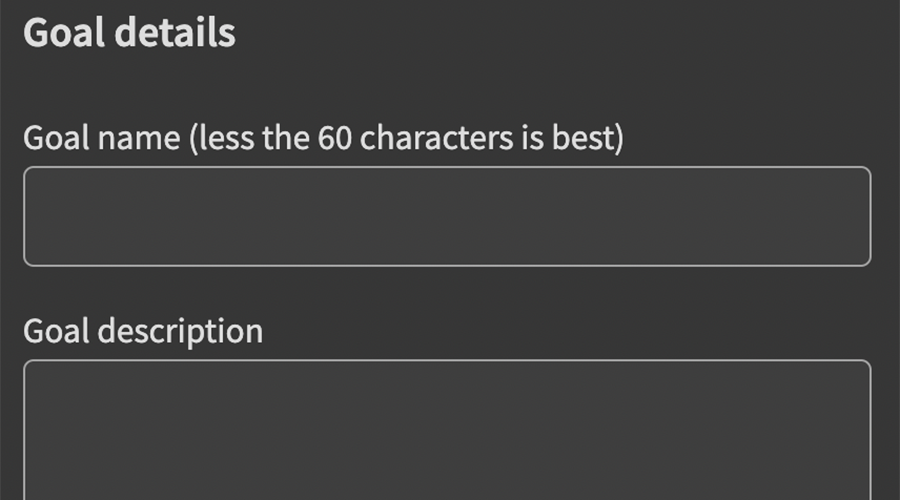Focus the Goal description text area

[x=447, y=430]
